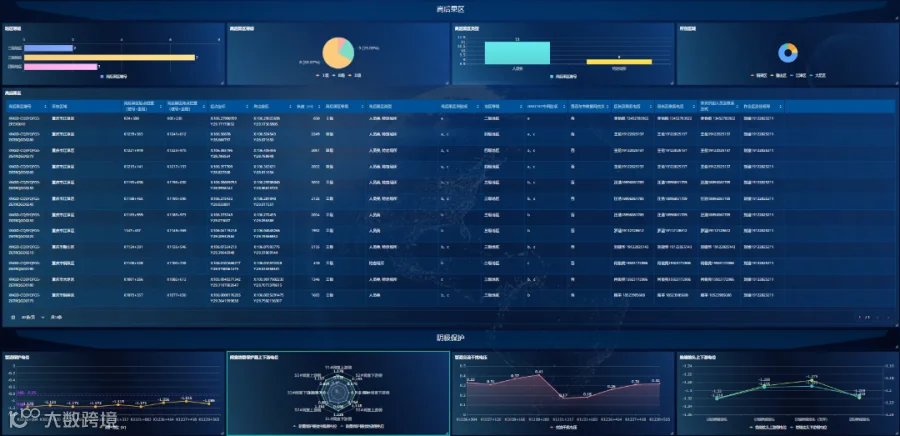Select the green slice of the pie chart
This screenshot has height=436, width=900.
(x=346, y=53)
